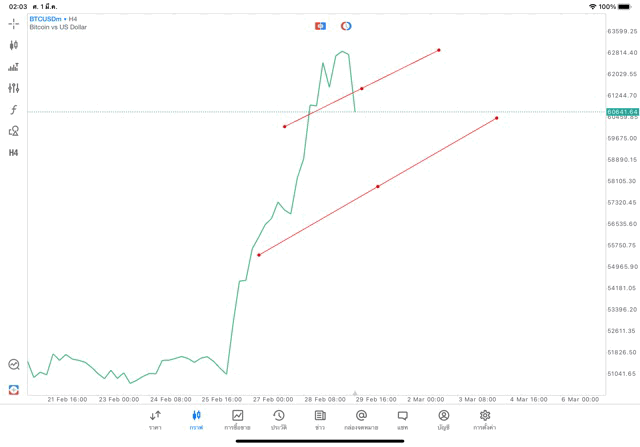The image size is (640, 447).
Task: Open chart search magnifier icon
Action: 13,365
